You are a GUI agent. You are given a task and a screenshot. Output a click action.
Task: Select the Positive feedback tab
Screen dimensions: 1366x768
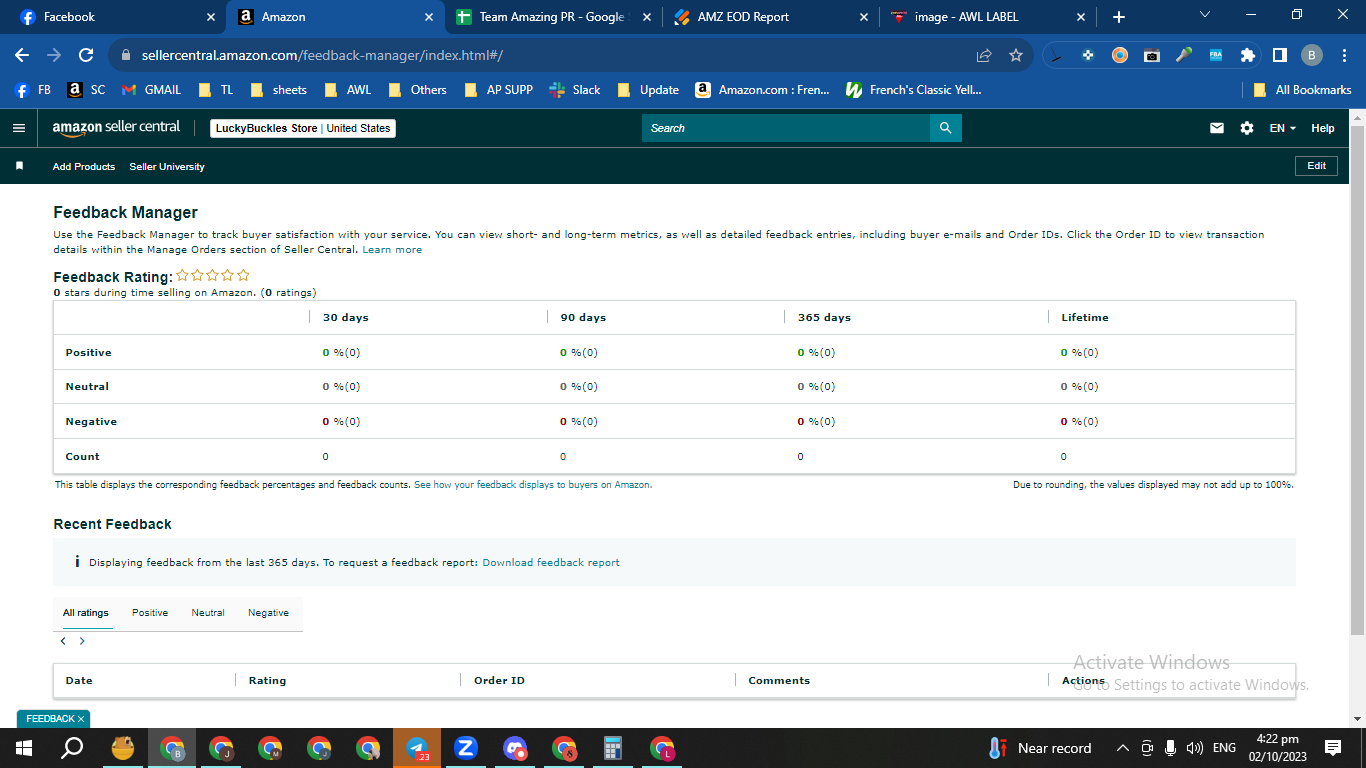(x=150, y=613)
